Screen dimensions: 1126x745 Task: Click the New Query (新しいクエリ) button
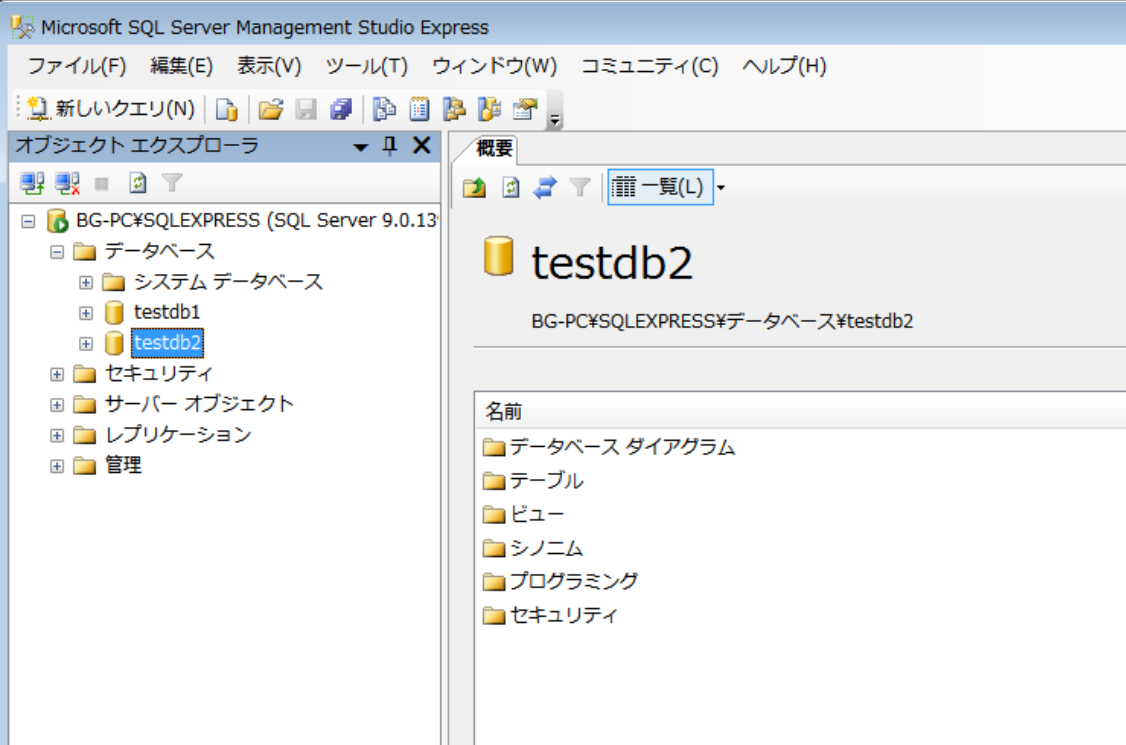point(111,109)
